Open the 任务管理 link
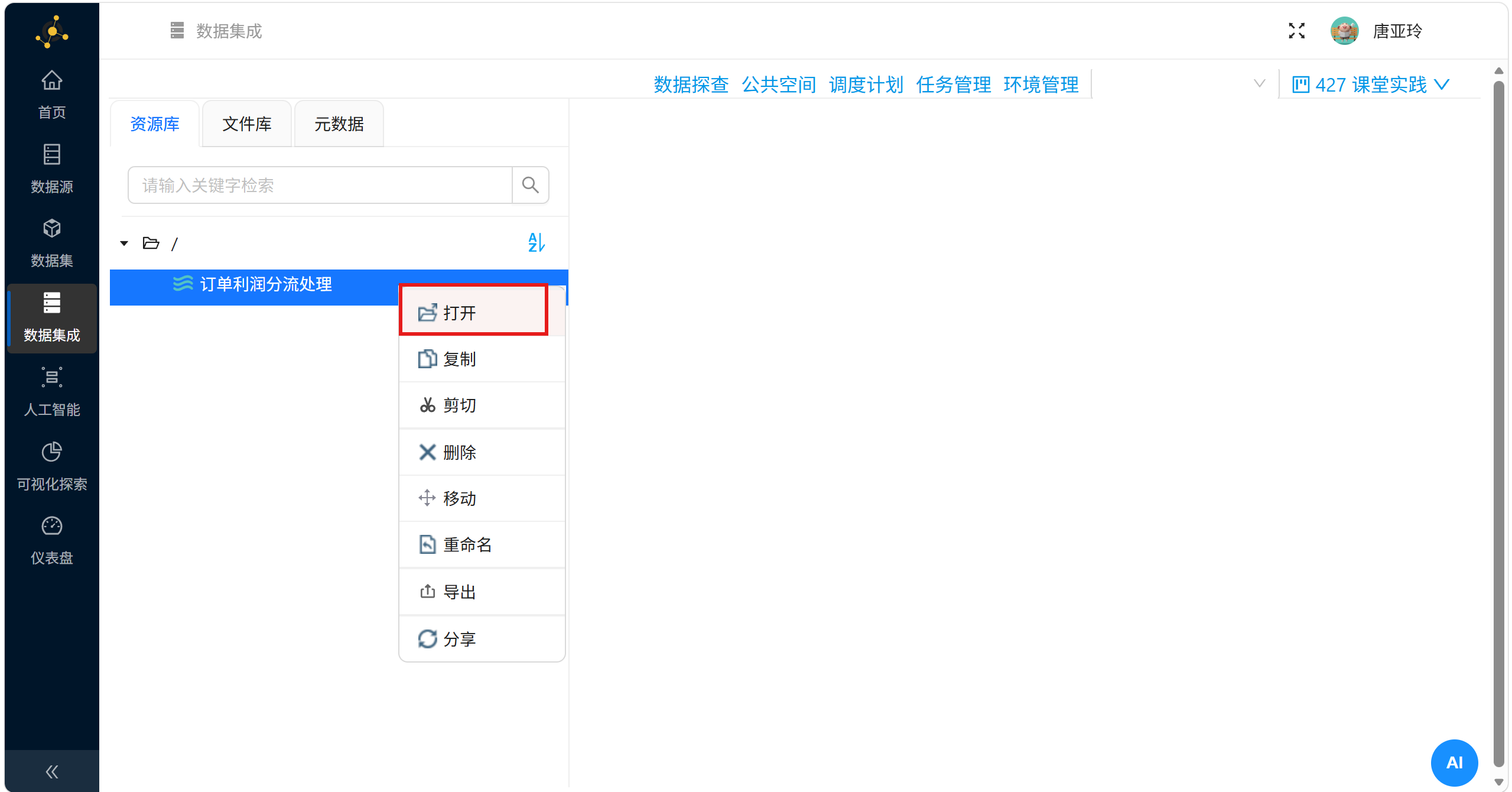 click(953, 85)
